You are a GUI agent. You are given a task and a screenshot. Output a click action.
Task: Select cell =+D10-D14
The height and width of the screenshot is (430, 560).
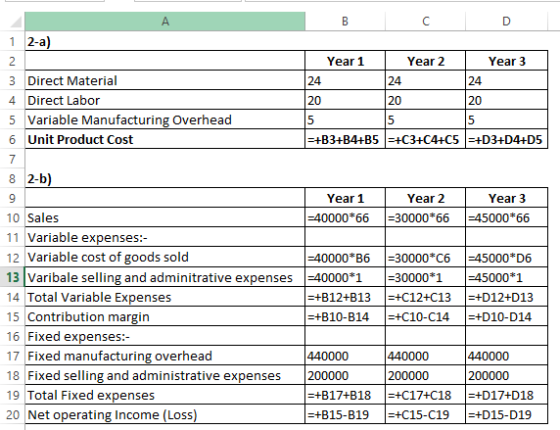click(506, 316)
